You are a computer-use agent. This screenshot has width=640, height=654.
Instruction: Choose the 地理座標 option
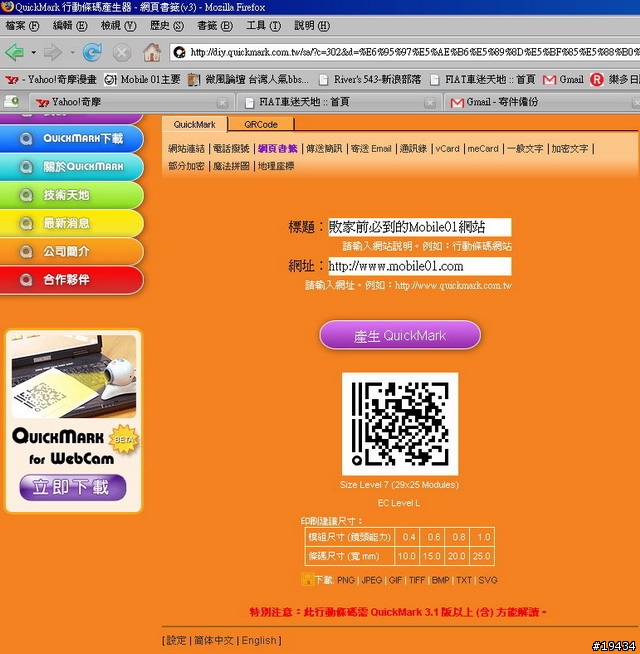click(276, 166)
